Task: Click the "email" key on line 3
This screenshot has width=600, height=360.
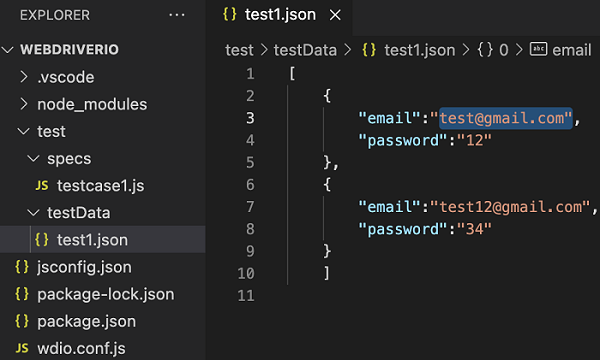Action: point(390,118)
